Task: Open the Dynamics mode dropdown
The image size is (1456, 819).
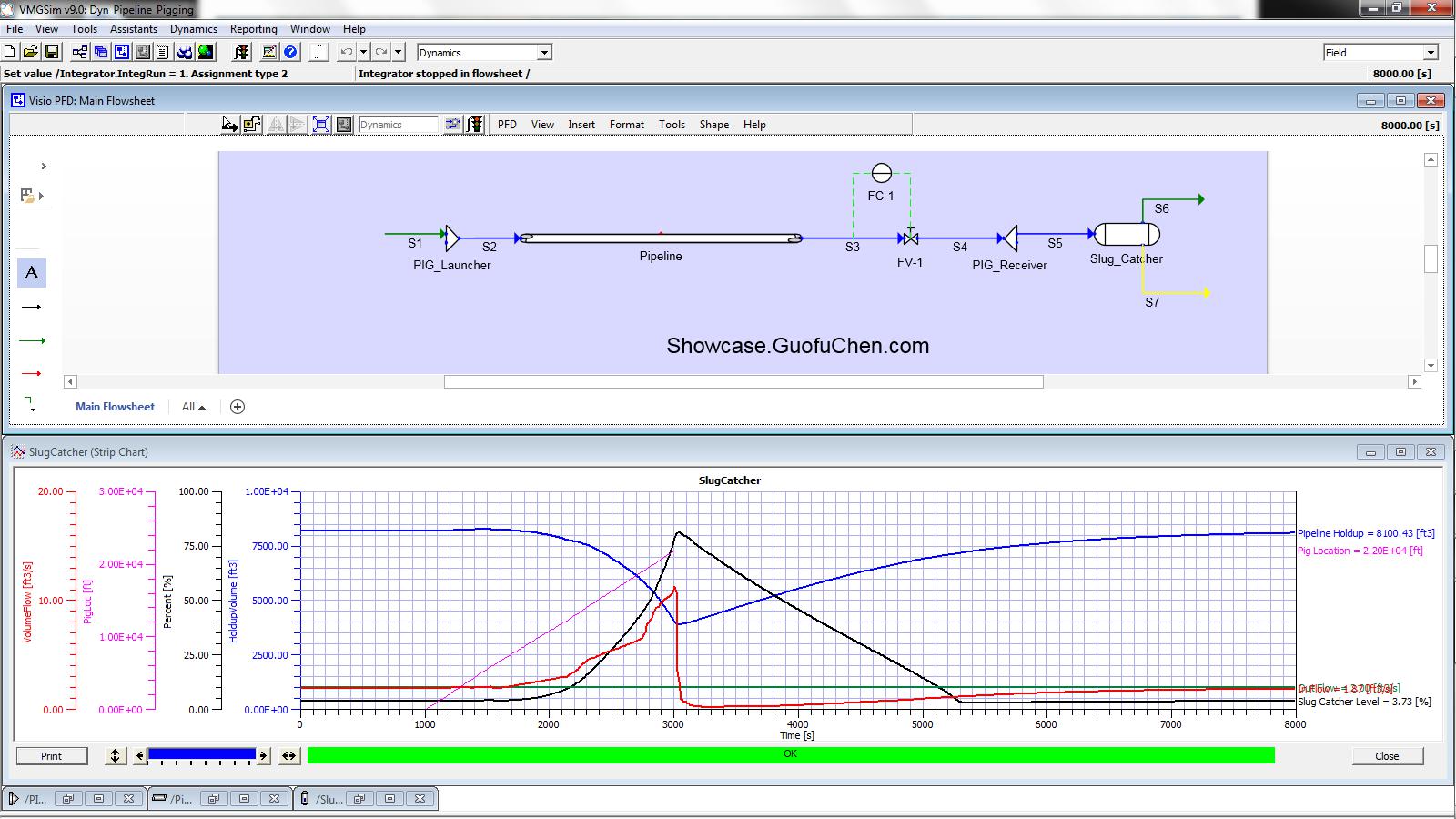Action: click(482, 51)
